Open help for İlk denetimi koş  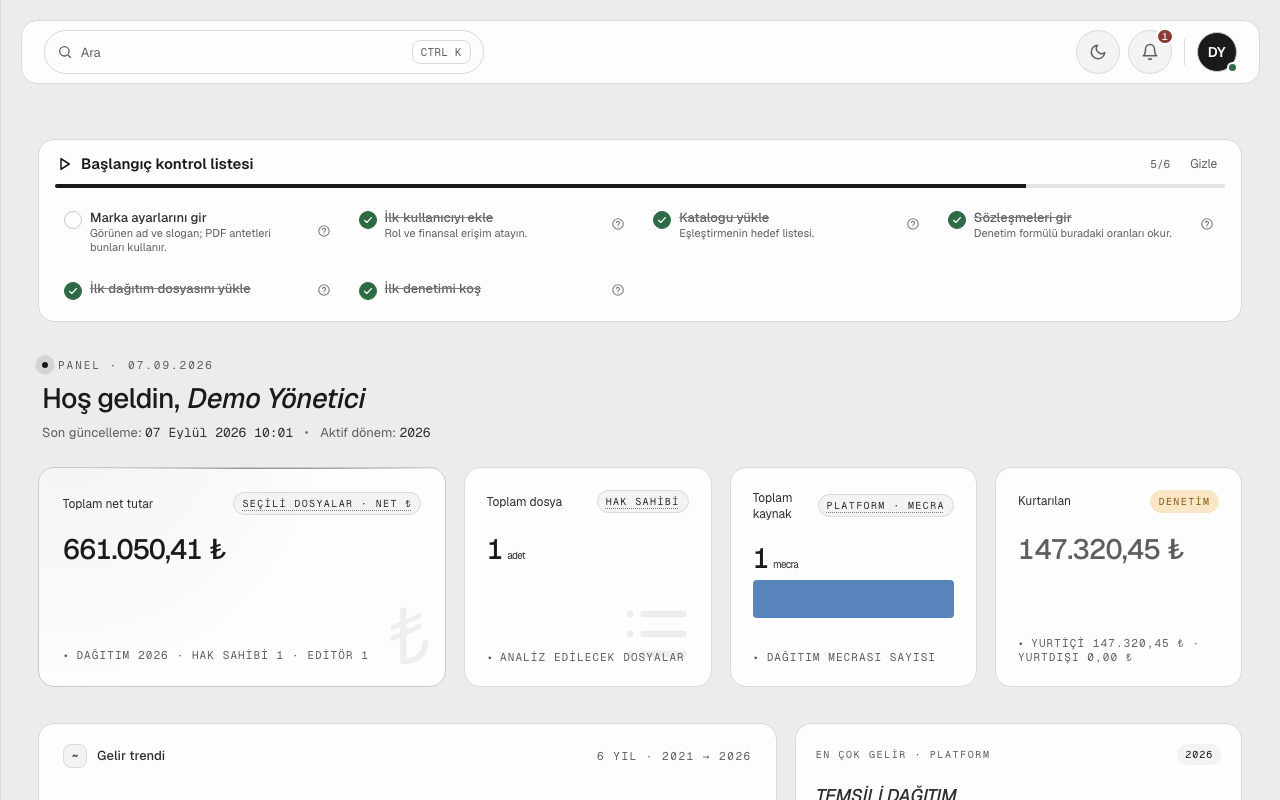[x=618, y=290]
